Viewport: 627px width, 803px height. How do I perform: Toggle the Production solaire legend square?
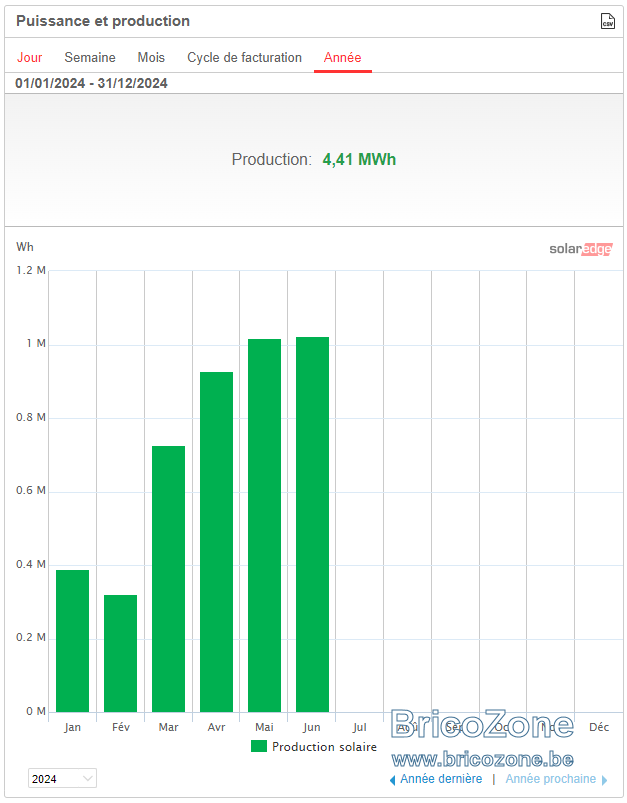(x=259, y=746)
